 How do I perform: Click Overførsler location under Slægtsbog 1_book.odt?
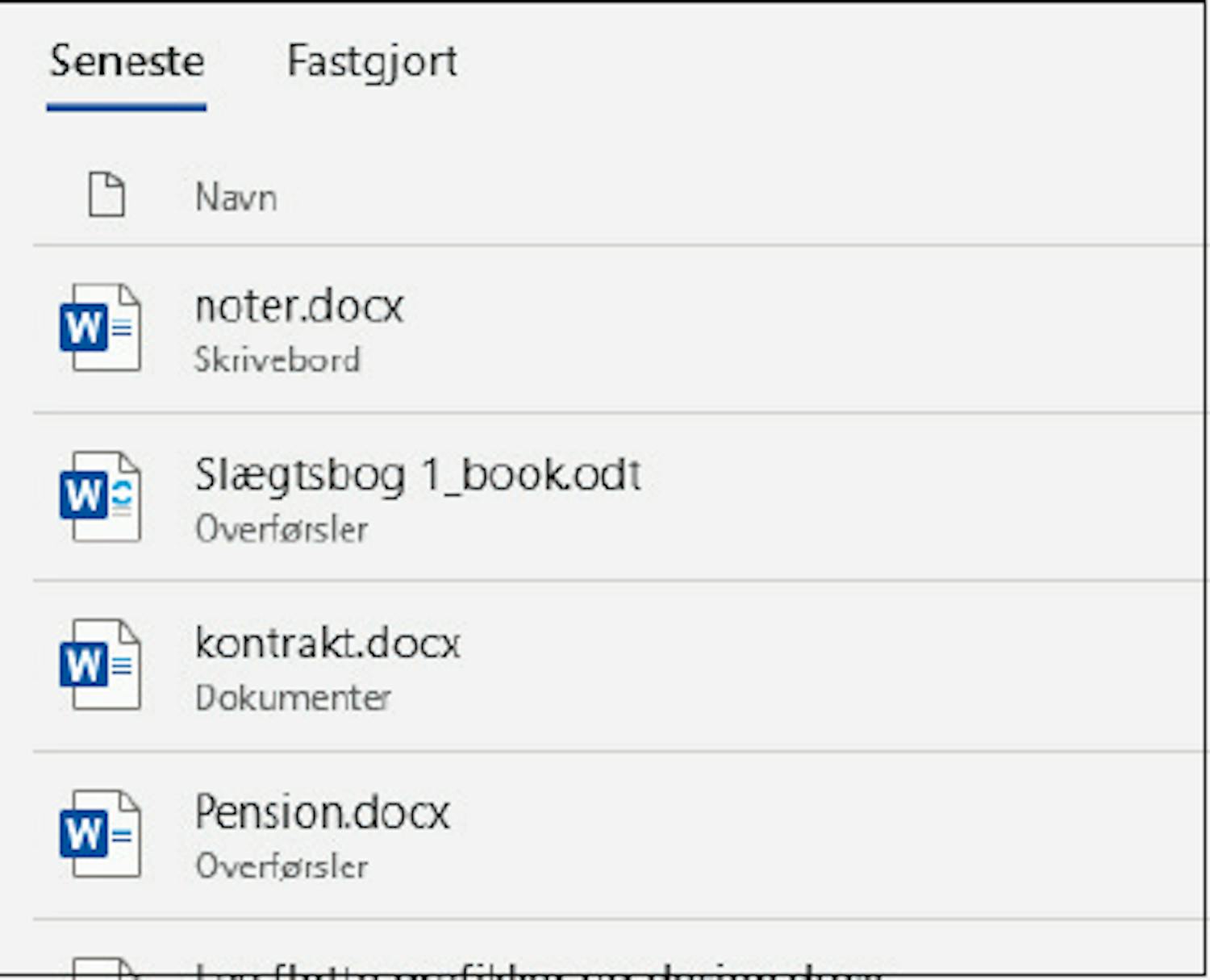pos(282,529)
